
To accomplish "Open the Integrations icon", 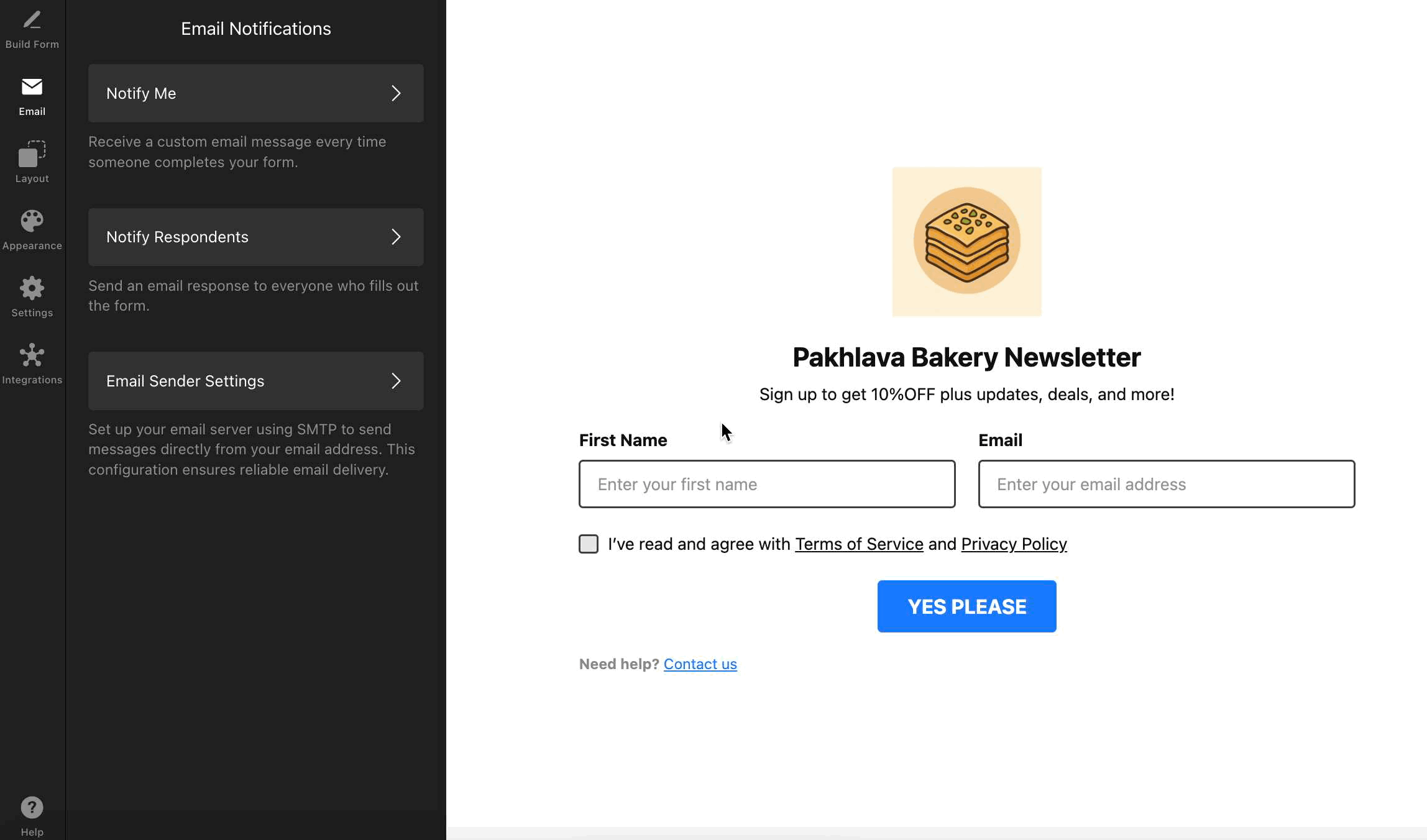I will 32,355.
